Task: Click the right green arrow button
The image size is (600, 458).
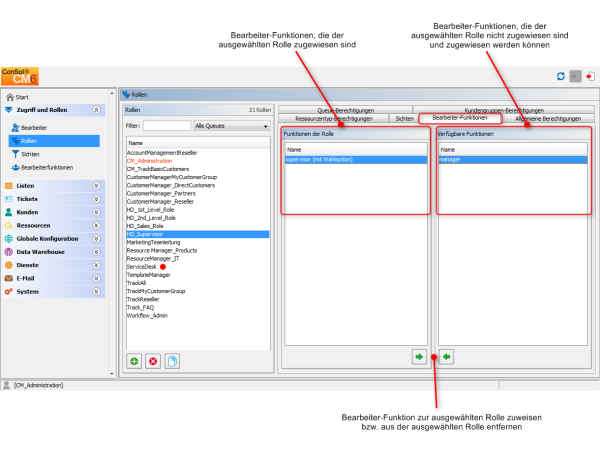Action: [419, 356]
